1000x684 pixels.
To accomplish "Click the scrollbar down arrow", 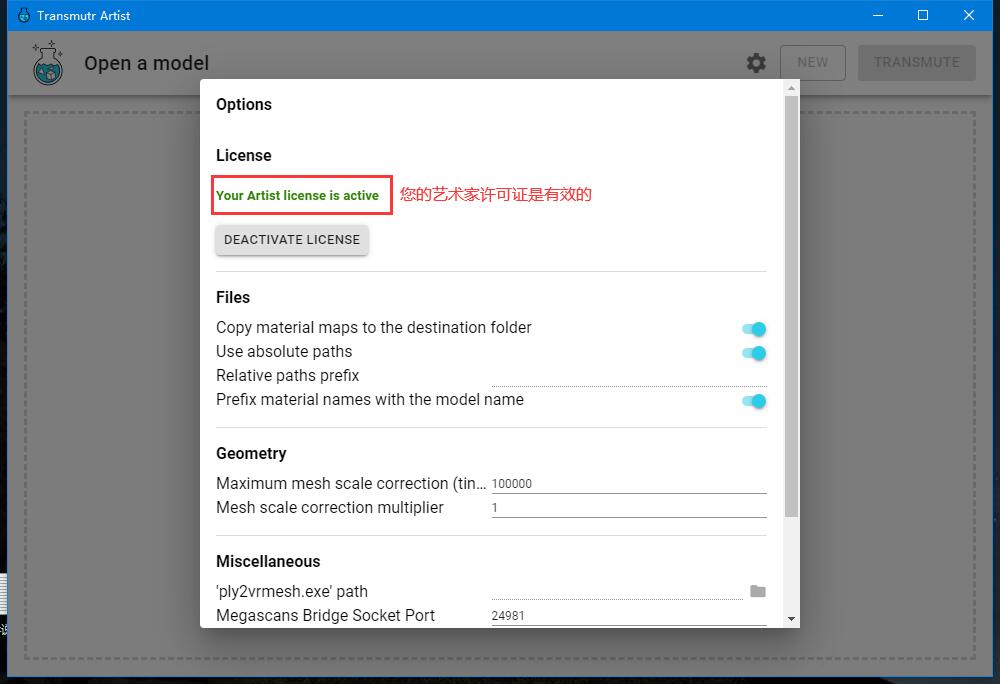I will [x=791, y=619].
